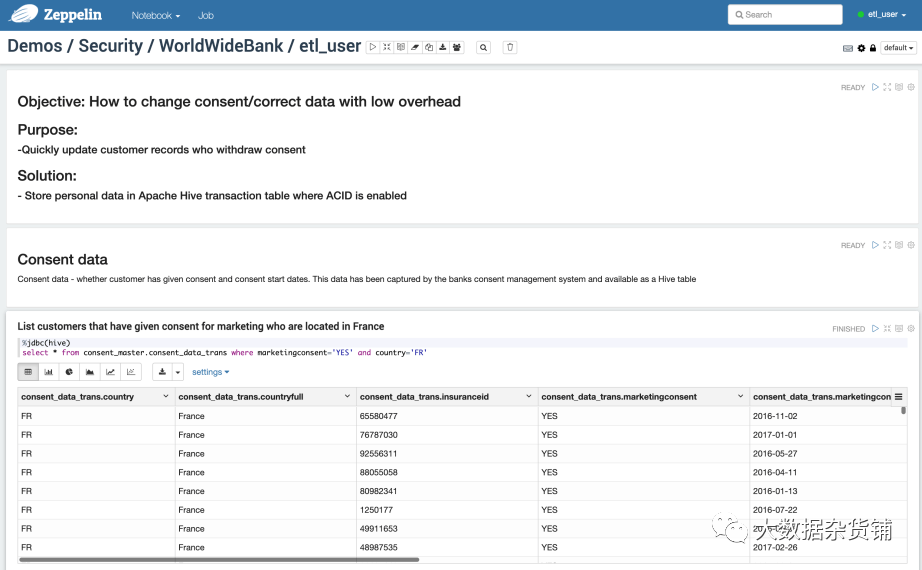This screenshot has height=570, width=922.
Task: Open grid menu hamburger icon
Action: (898, 397)
